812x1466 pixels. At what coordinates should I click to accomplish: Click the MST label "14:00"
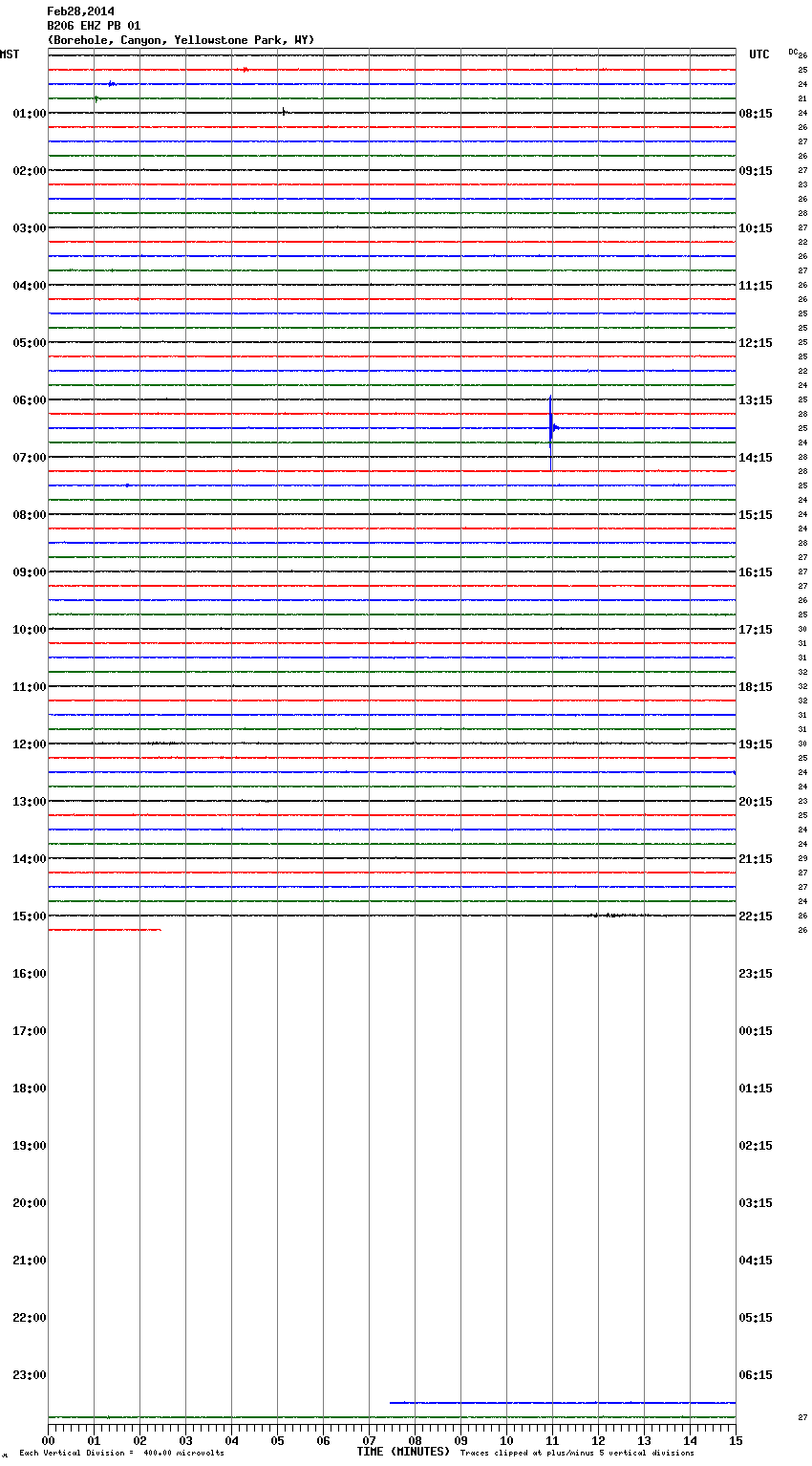pos(30,859)
